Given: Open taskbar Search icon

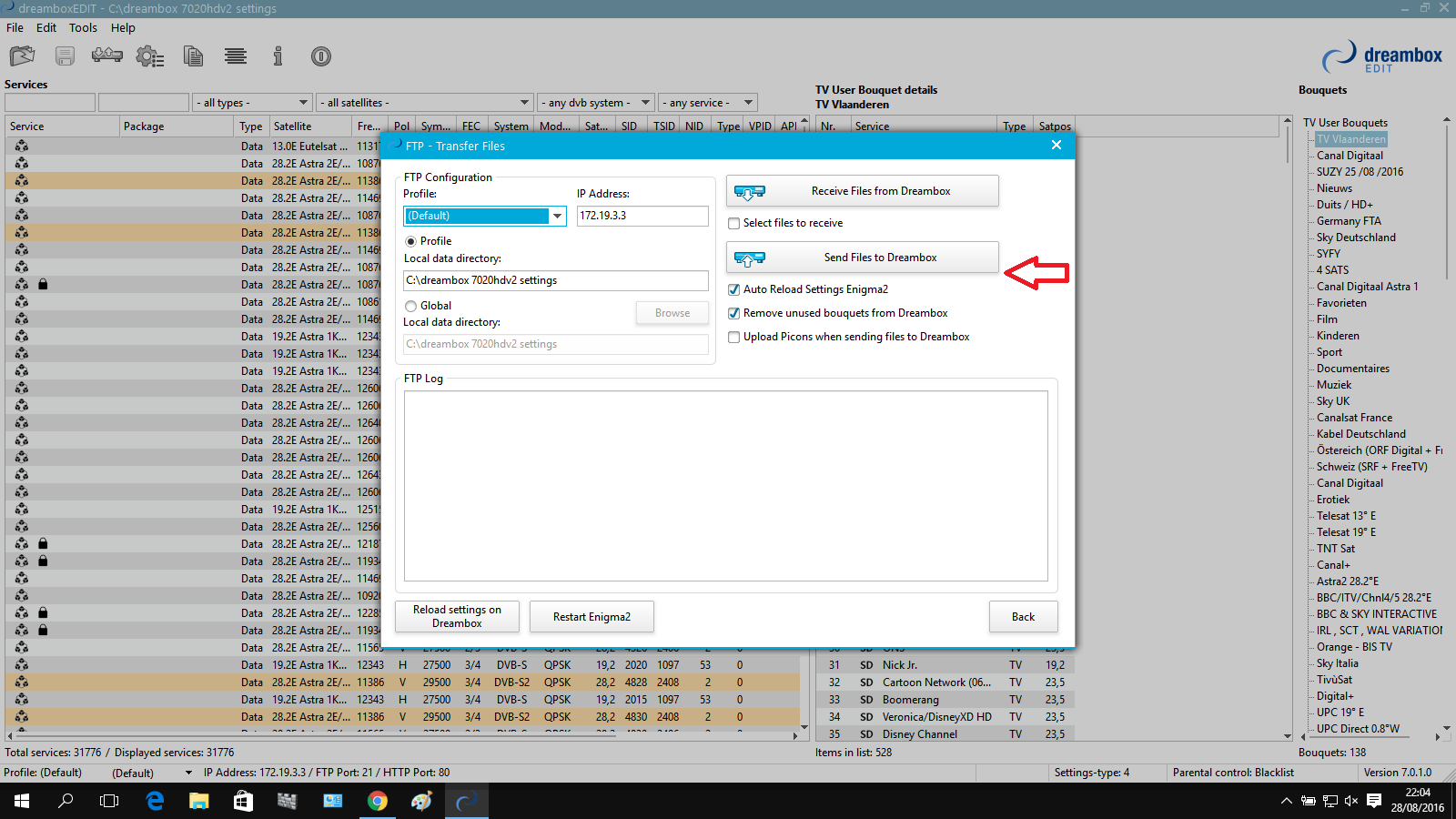Looking at the screenshot, I should click(x=66, y=801).
